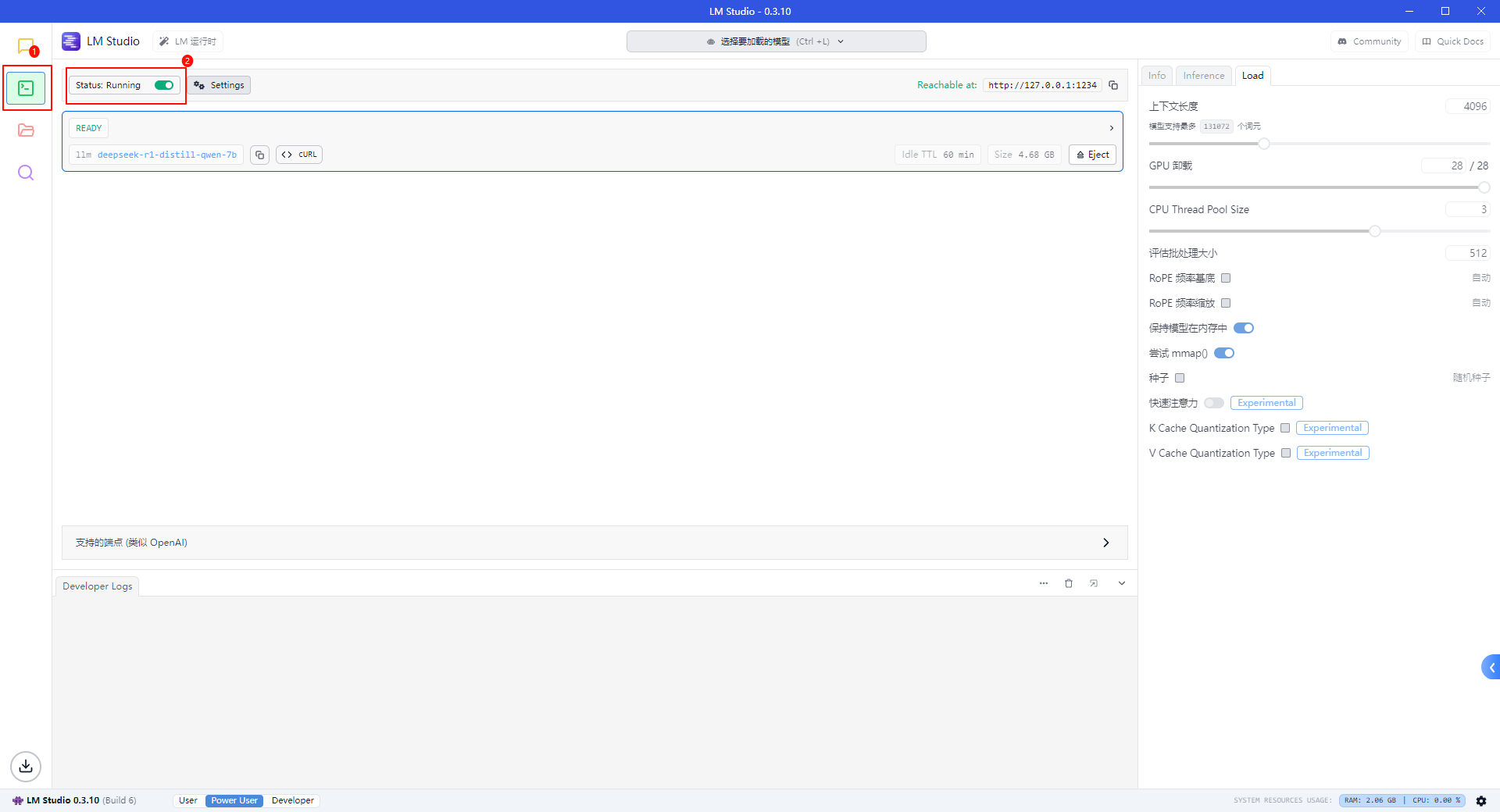Open the model selection dropdown

[x=776, y=41]
